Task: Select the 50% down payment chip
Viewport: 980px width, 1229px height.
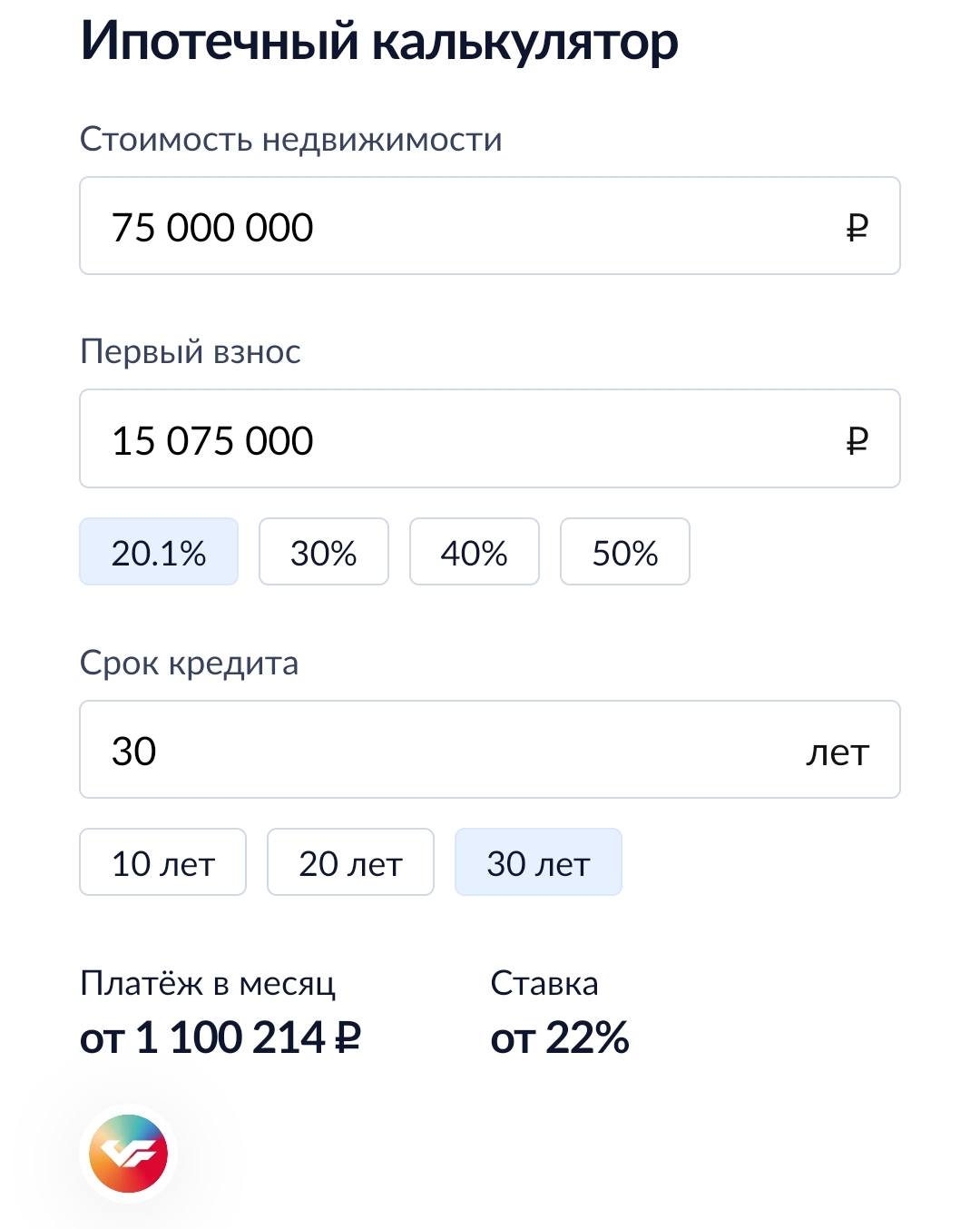Action: click(x=624, y=552)
